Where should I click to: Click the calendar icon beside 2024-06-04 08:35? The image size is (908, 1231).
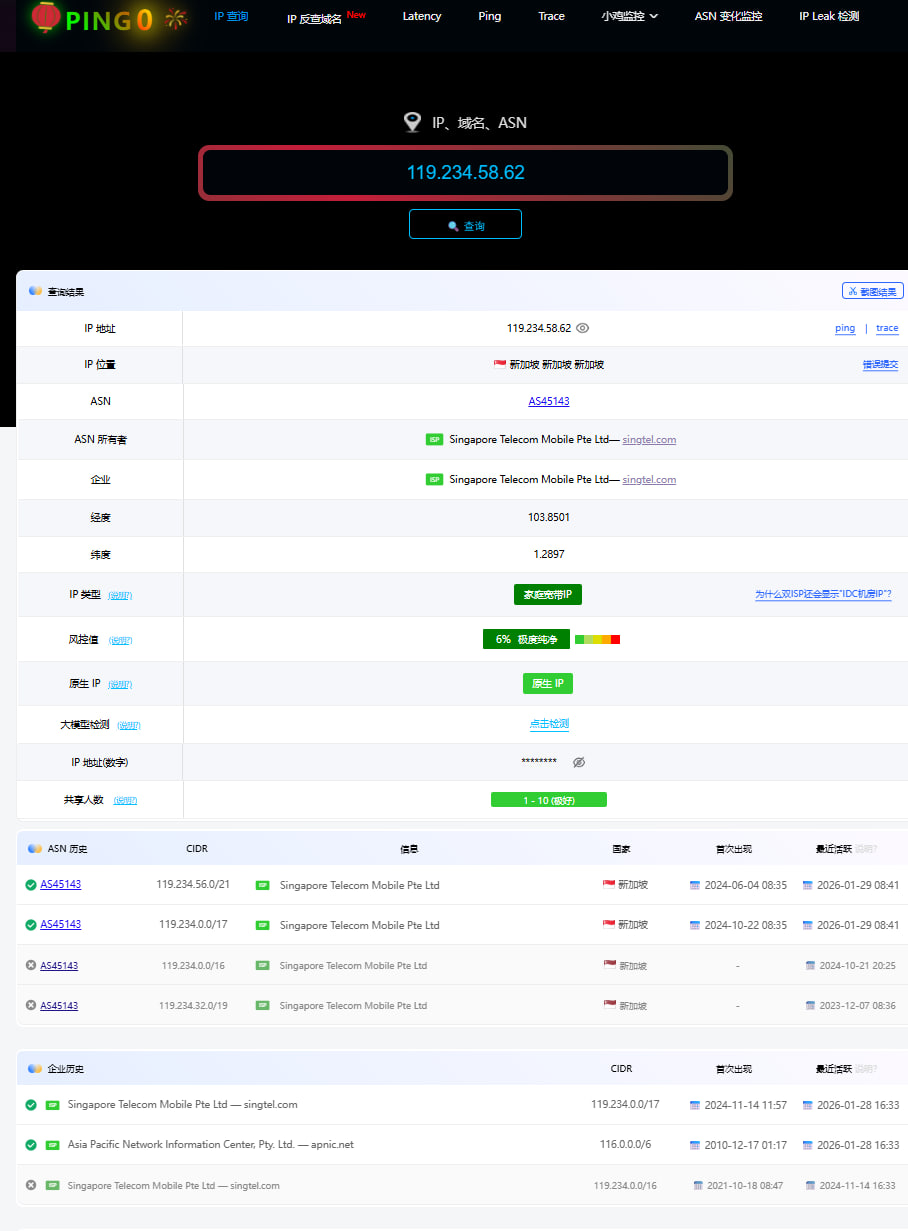[x=695, y=886]
